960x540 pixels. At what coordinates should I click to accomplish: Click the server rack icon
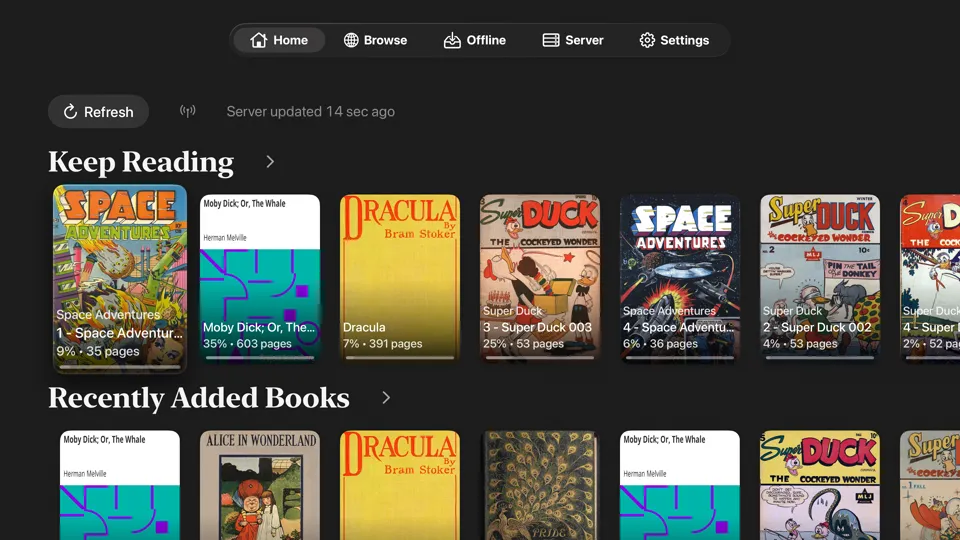click(550, 40)
